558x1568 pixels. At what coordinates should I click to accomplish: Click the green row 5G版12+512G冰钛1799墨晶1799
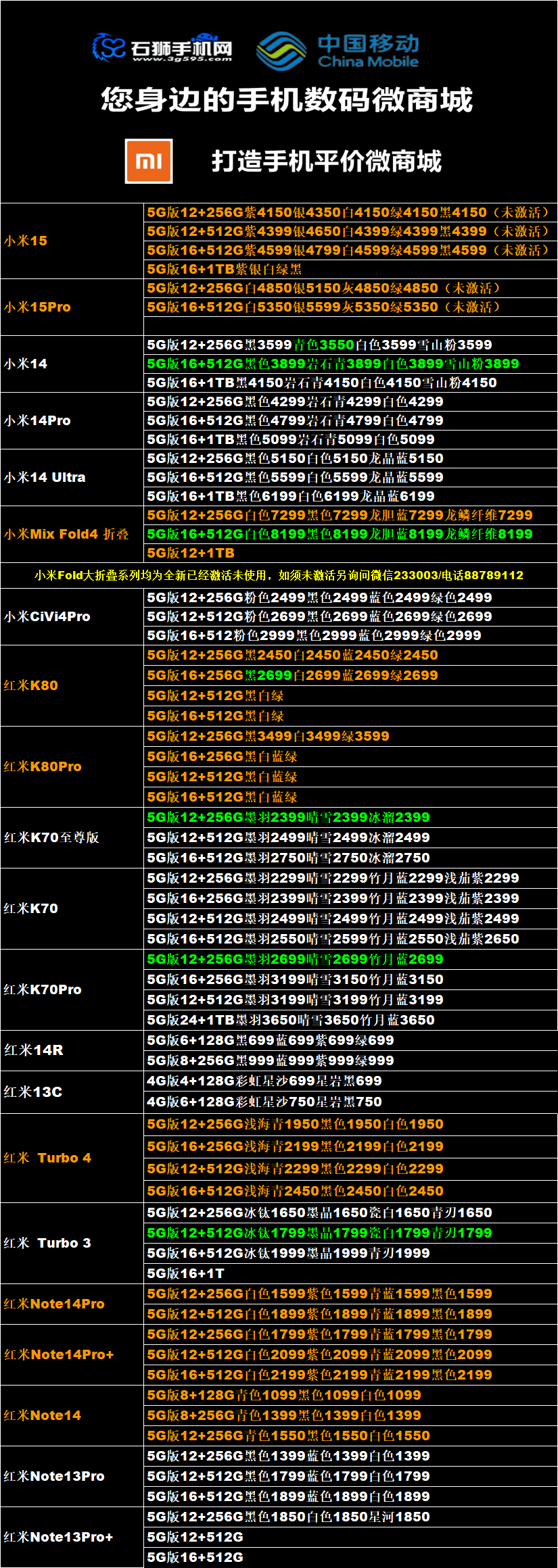[x=350, y=1233]
